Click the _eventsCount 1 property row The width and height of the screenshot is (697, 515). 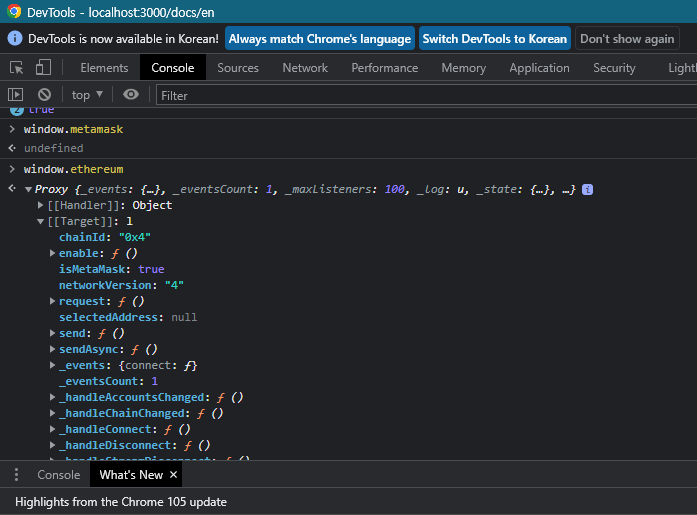tap(108, 381)
